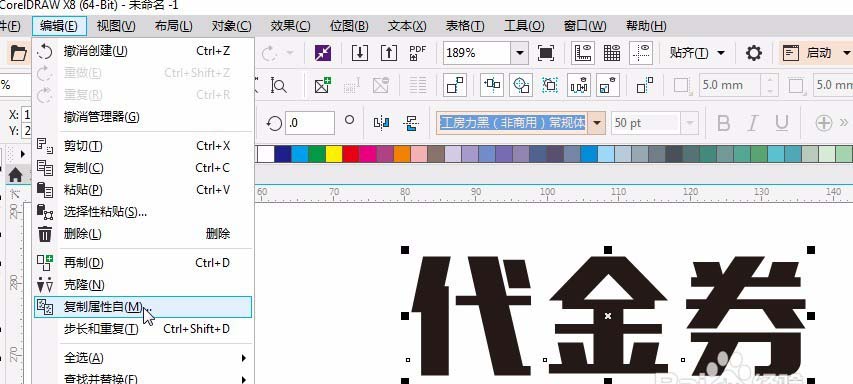Image resolution: width=853 pixels, height=384 pixels.
Task: Expand the 启动 workspace dropdown arrow
Action: [846, 53]
